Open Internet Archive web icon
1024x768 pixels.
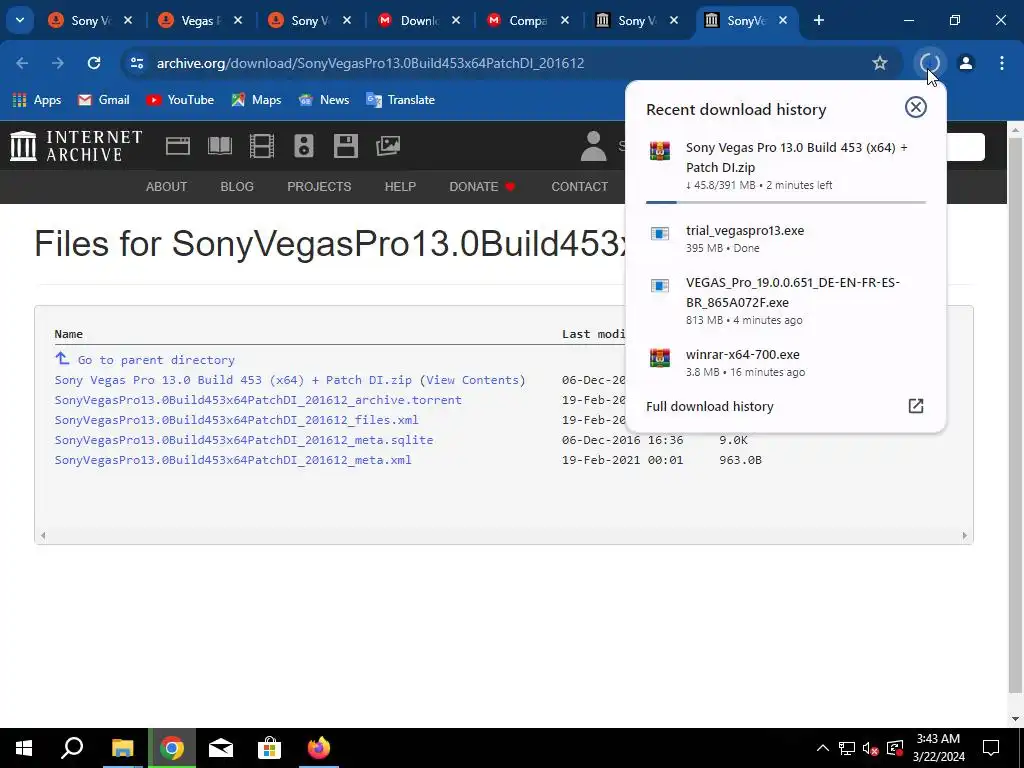coord(178,146)
